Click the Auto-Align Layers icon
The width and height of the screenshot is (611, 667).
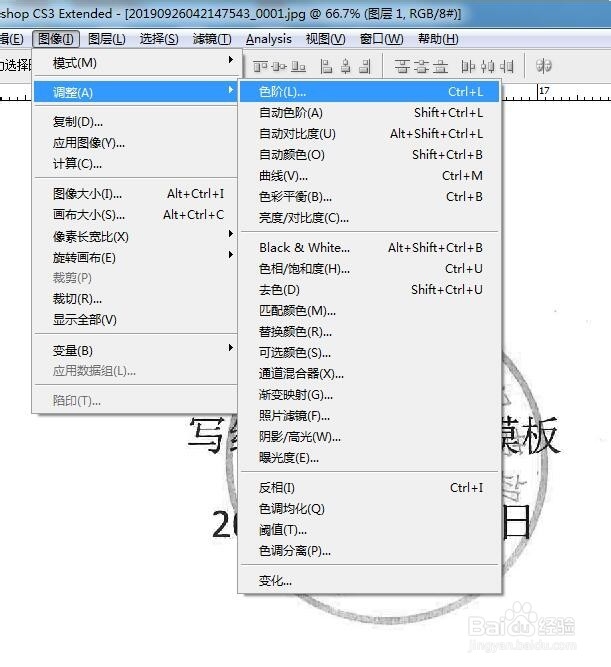543,66
